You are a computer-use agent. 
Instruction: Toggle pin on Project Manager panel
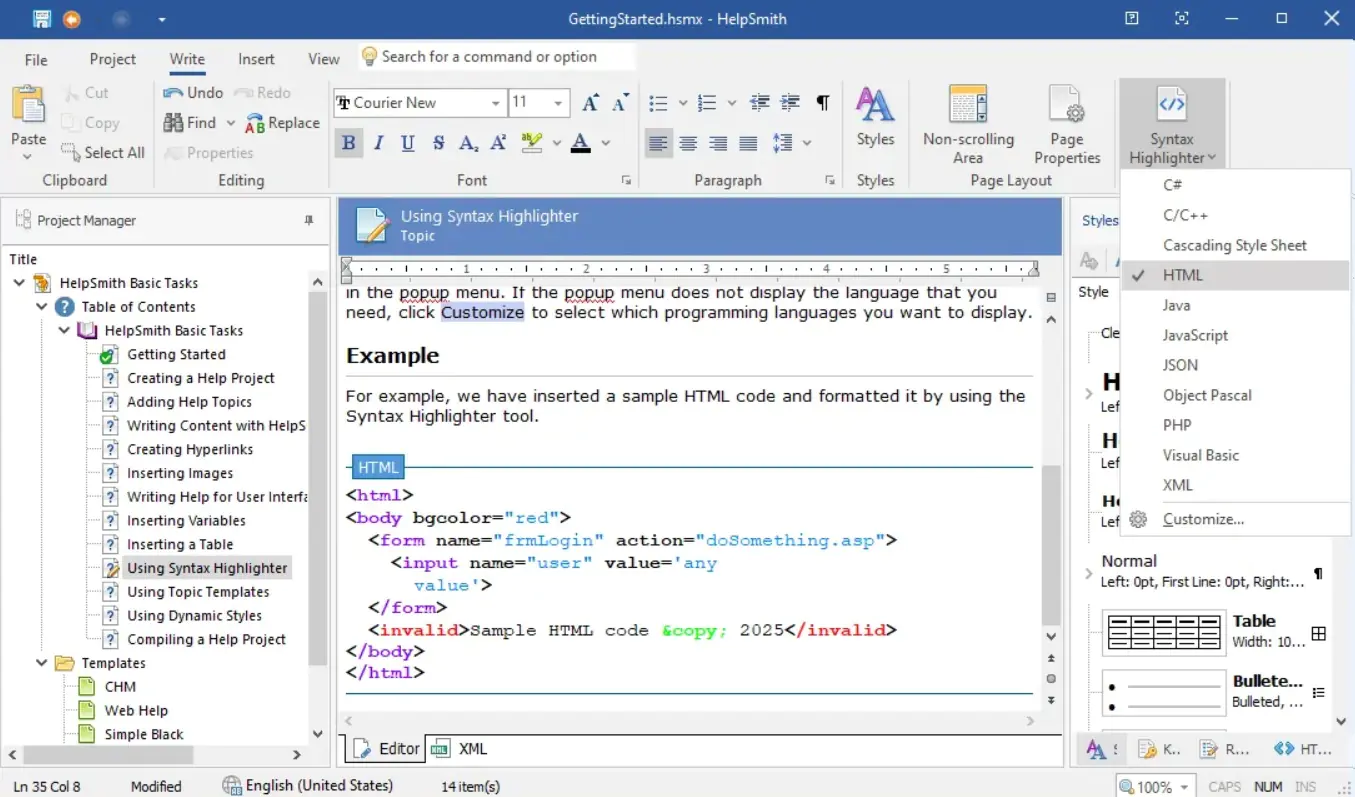(x=309, y=220)
